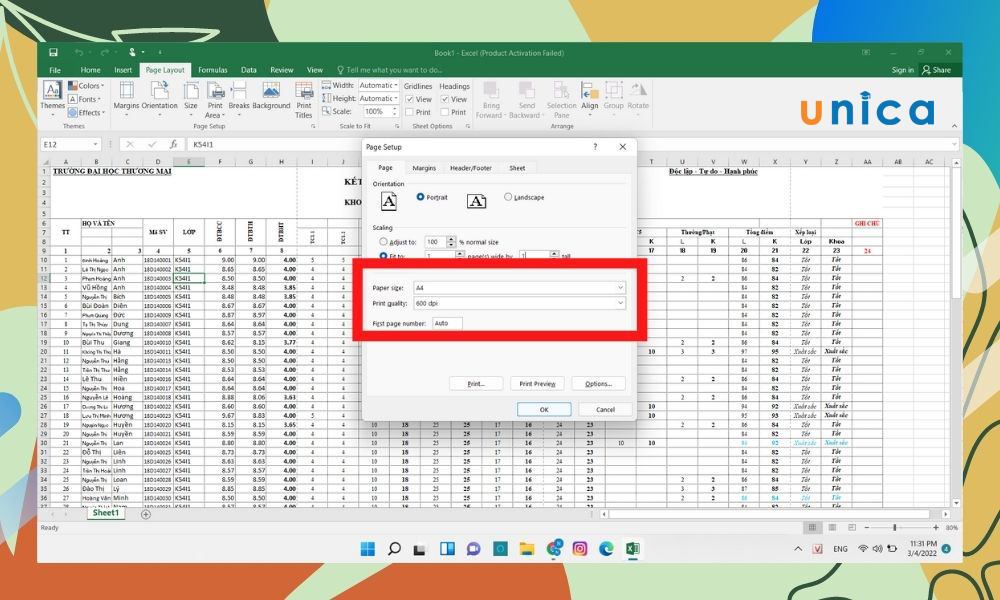Click Adjust to percent stepper
The image size is (1000, 600).
point(452,242)
